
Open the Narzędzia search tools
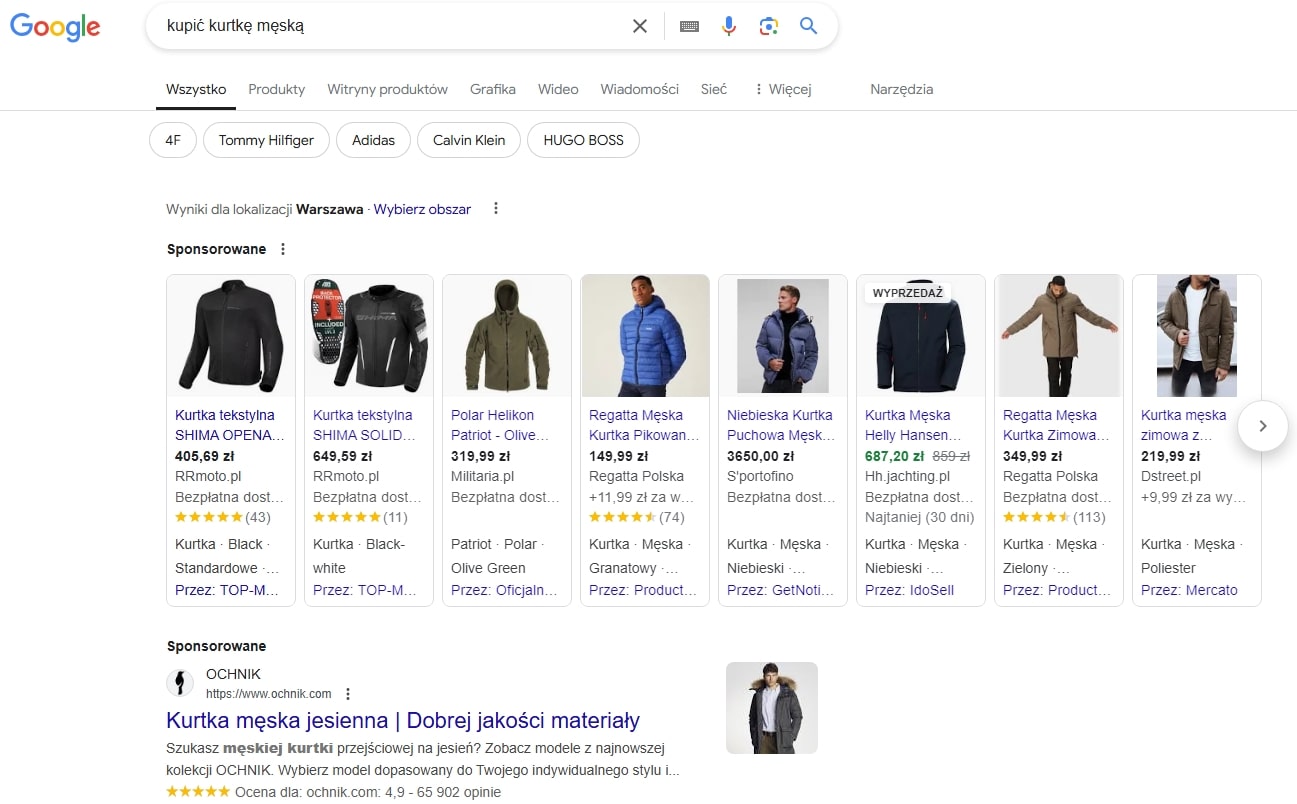(901, 89)
